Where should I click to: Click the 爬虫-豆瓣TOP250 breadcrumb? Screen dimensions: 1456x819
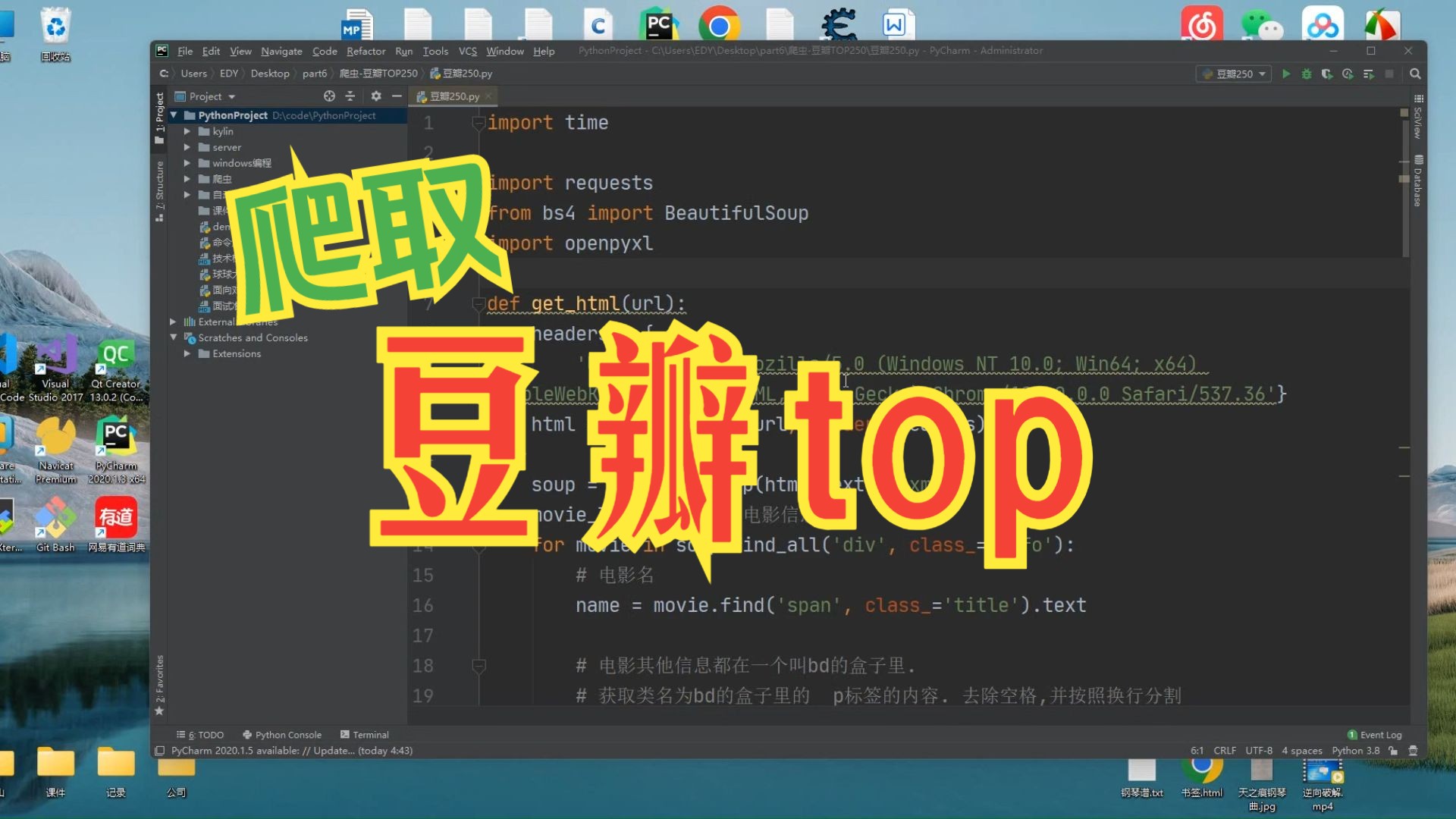pos(378,74)
